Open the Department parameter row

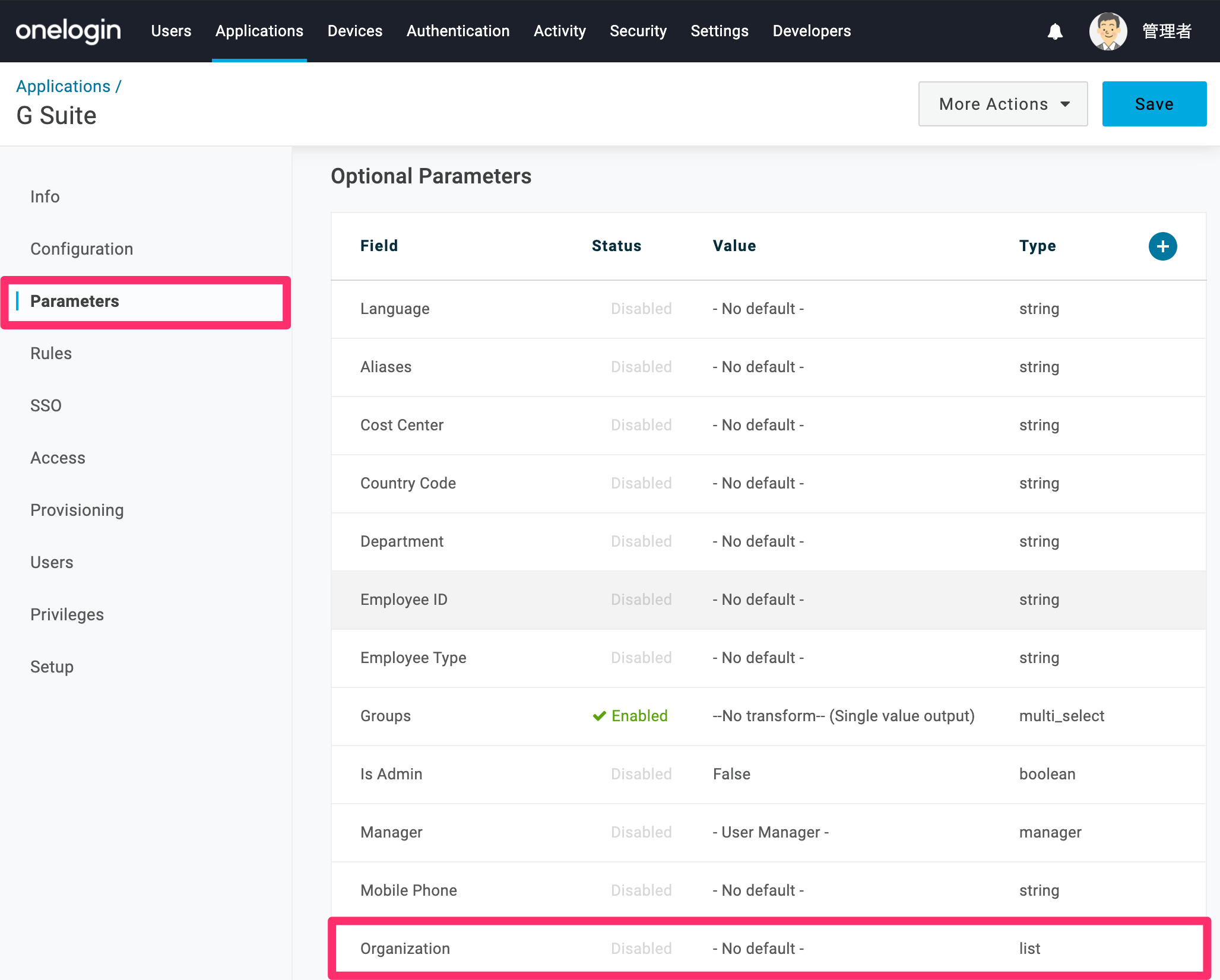(x=768, y=542)
